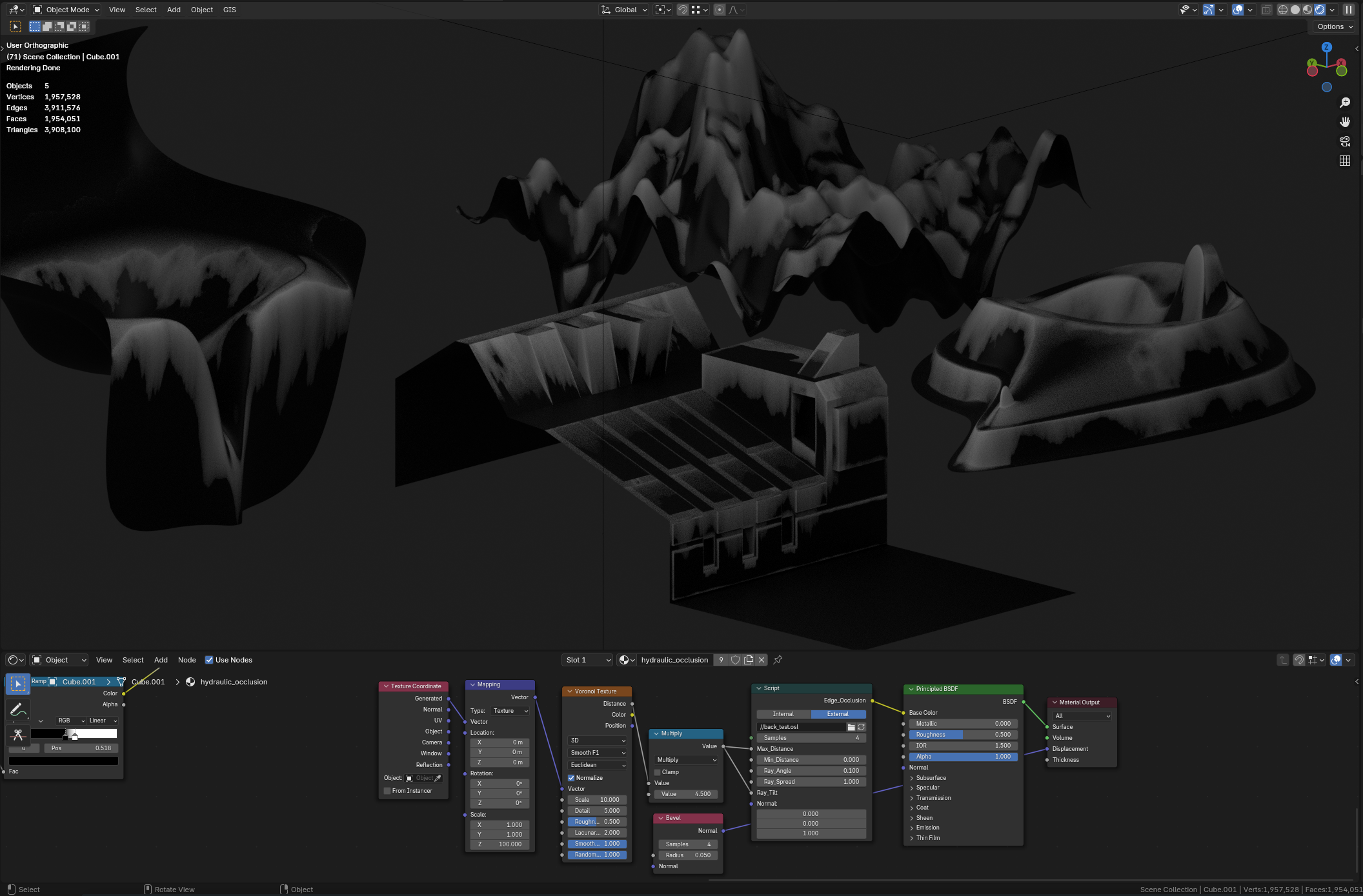This screenshot has height=896, width=1363.
Task: Expand the Subsurface section in Principled BSDF
Action: pos(931,778)
